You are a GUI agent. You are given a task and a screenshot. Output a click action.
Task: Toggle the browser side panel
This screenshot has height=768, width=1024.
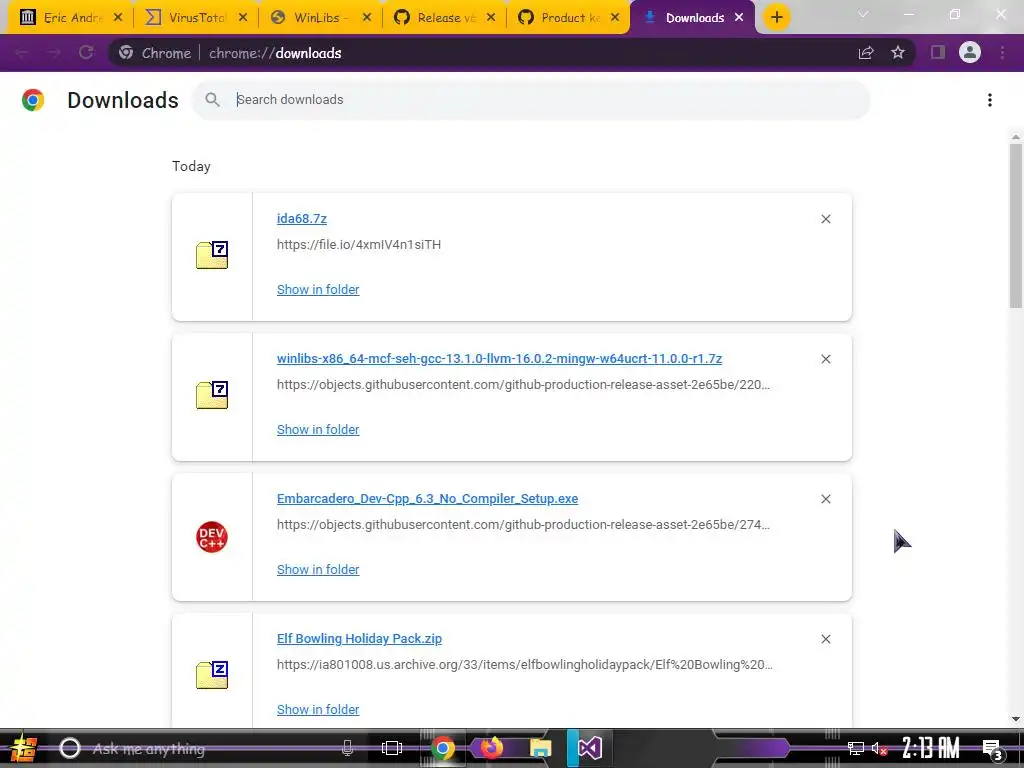[x=938, y=53]
